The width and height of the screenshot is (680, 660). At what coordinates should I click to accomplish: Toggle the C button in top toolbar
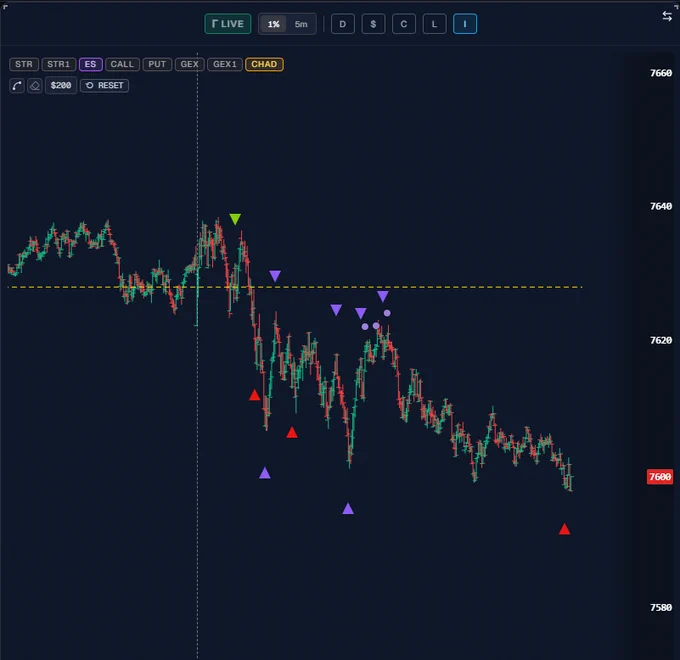404,24
